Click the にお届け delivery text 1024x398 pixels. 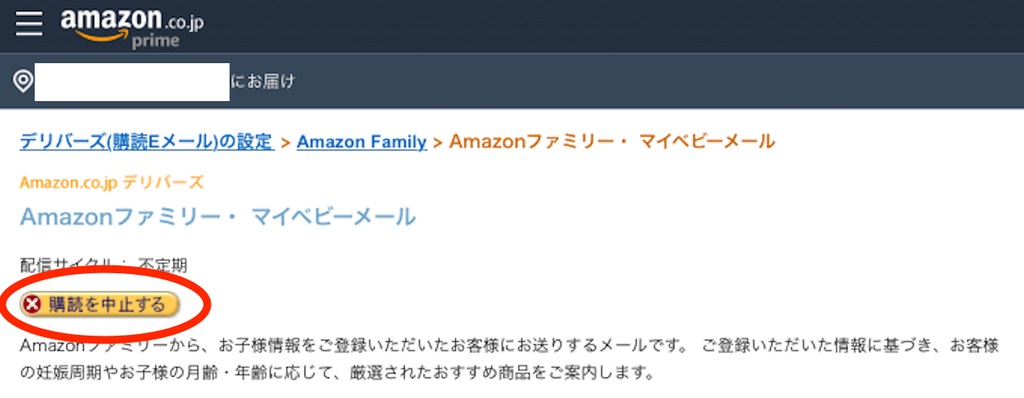pos(263,82)
